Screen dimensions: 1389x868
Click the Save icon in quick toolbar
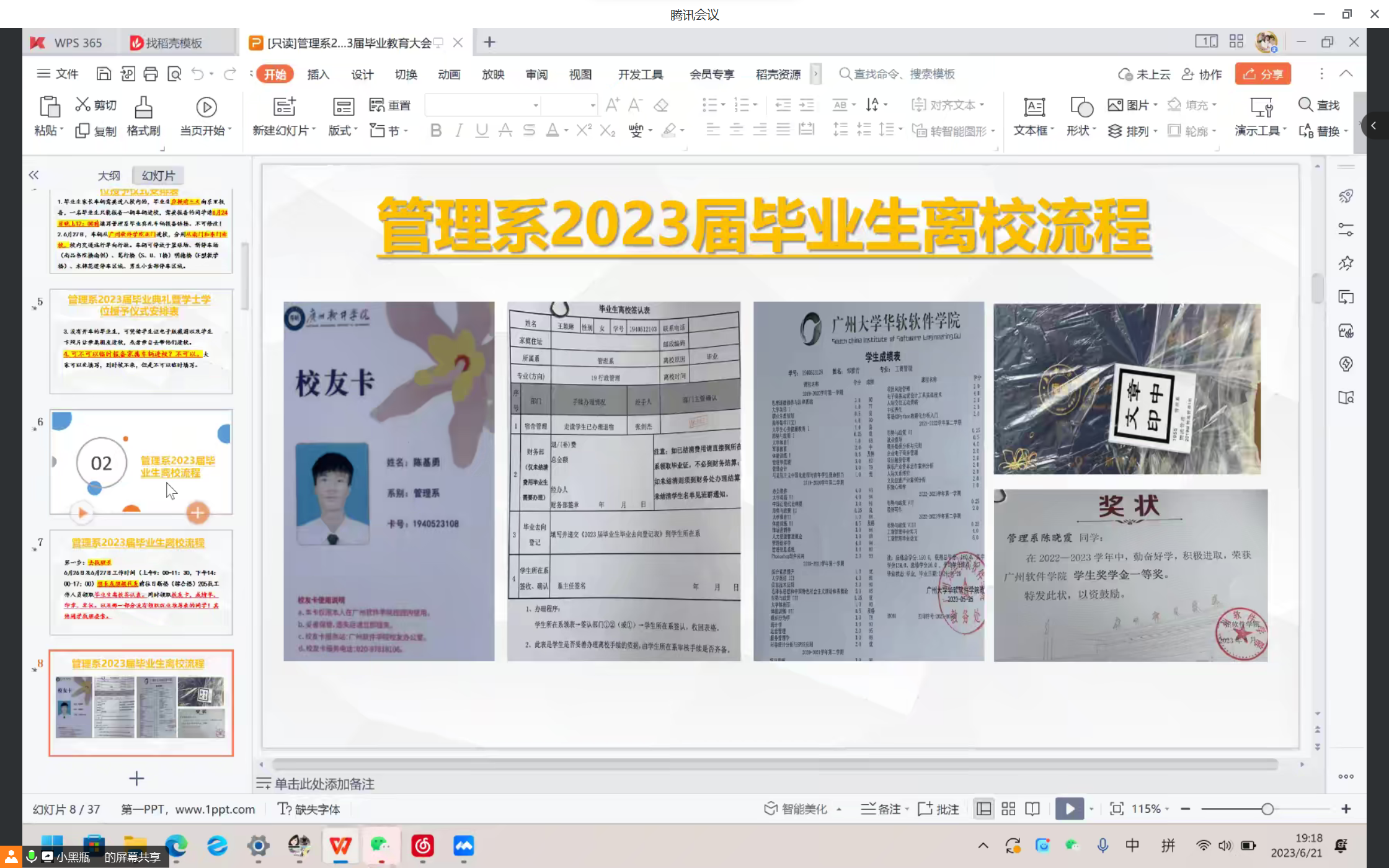pyautogui.click(x=104, y=74)
